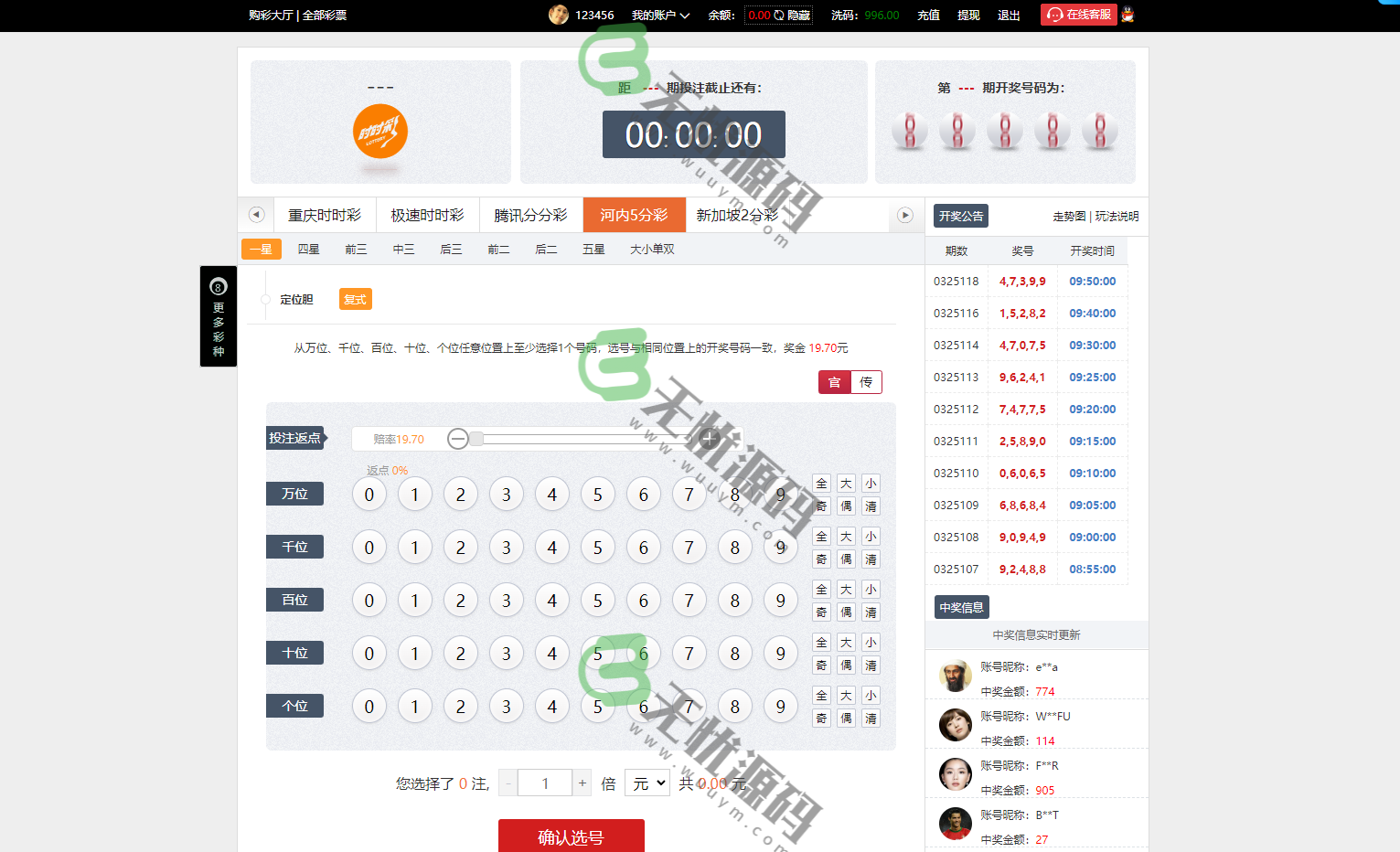The width and height of the screenshot is (1400, 852).
Task: Click 全 to select all 万位 numbers
Action: point(820,483)
